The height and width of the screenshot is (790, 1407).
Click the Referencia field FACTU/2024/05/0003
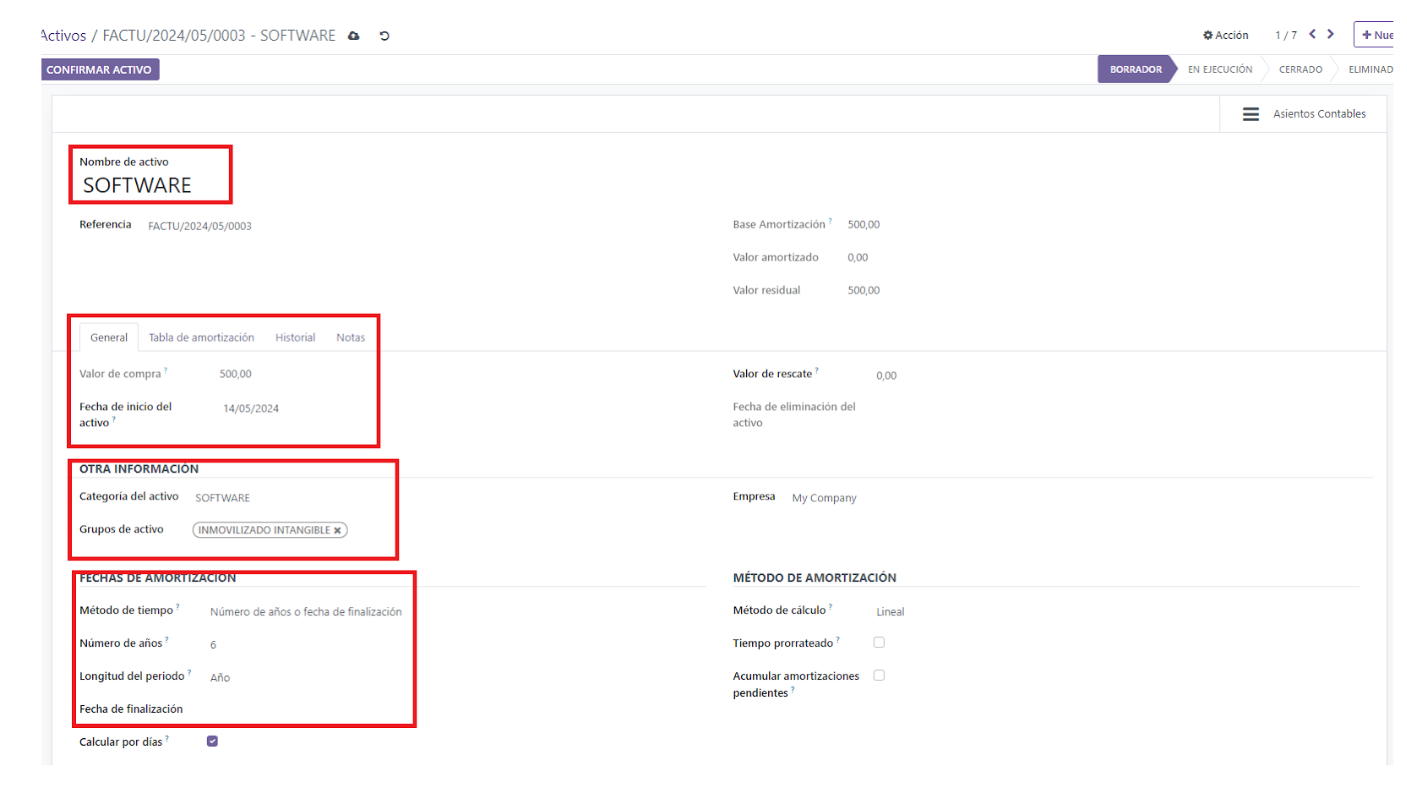click(200, 226)
